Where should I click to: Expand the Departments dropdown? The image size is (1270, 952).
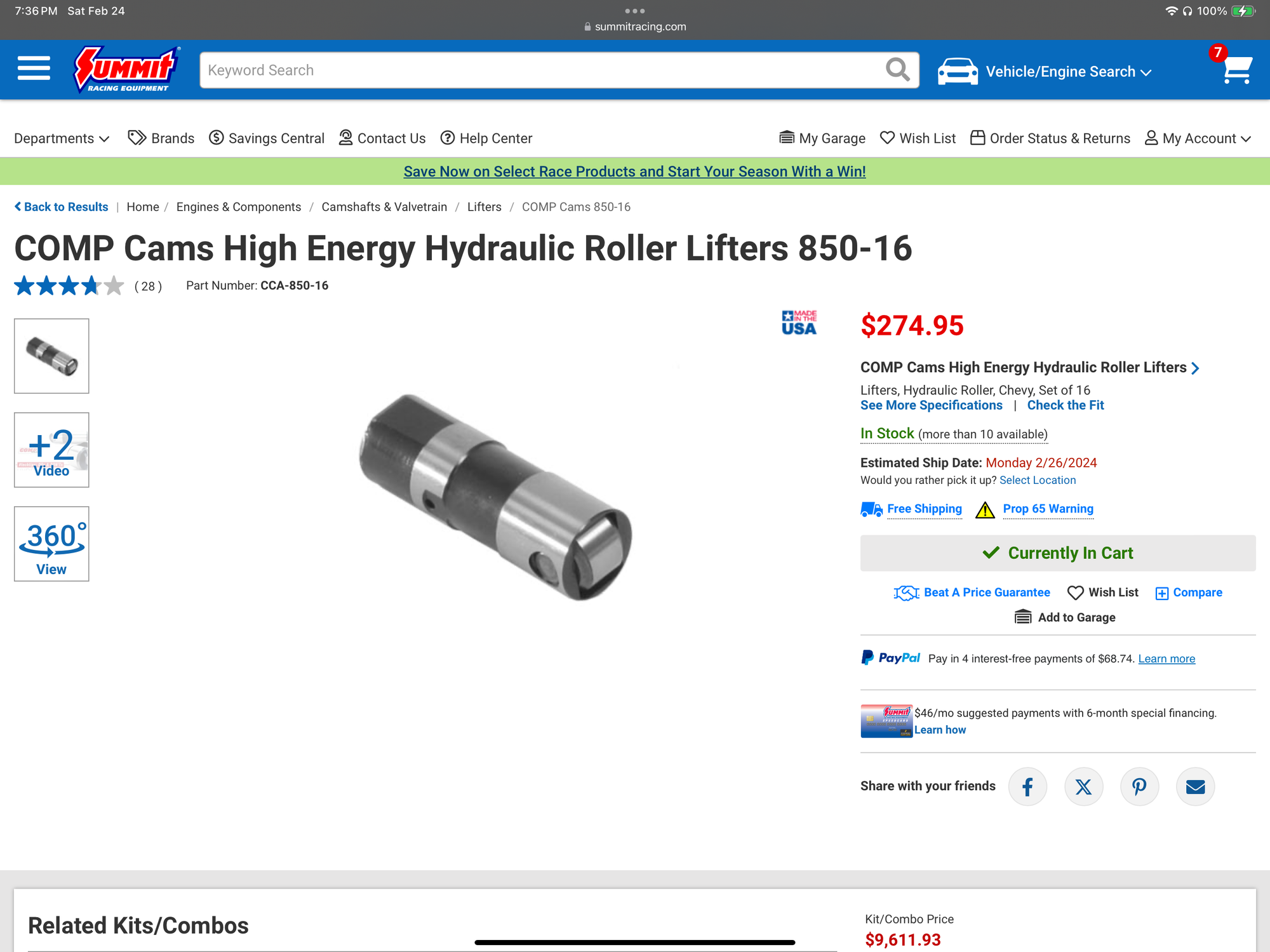pos(62,138)
